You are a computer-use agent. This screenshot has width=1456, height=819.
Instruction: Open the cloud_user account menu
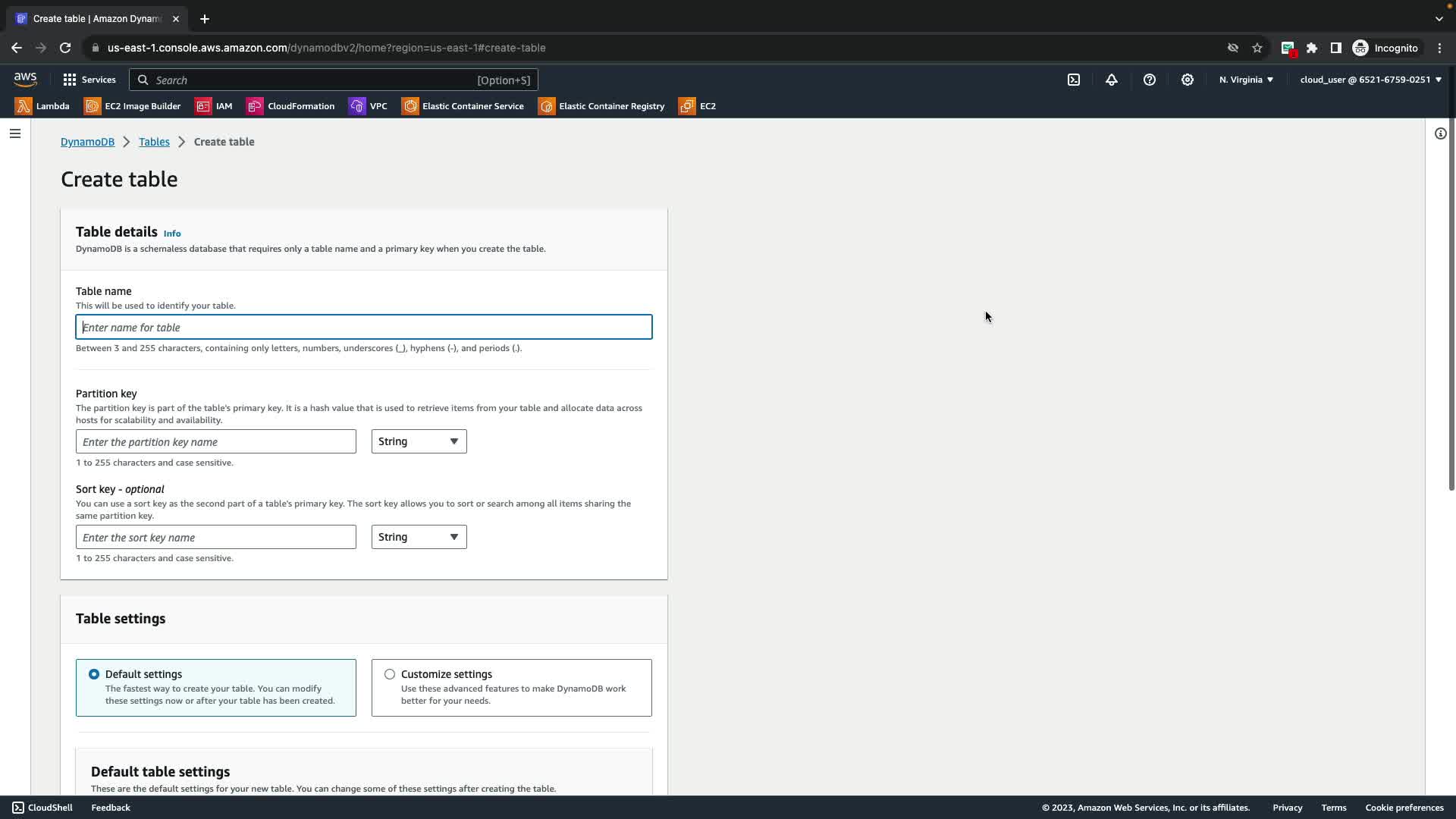coord(1370,80)
